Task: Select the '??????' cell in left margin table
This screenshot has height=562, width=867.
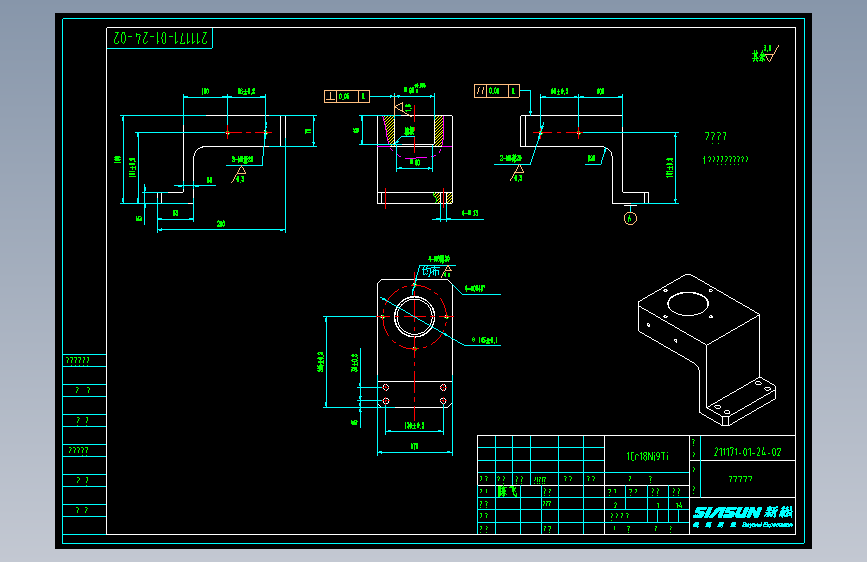Action: (77, 361)
